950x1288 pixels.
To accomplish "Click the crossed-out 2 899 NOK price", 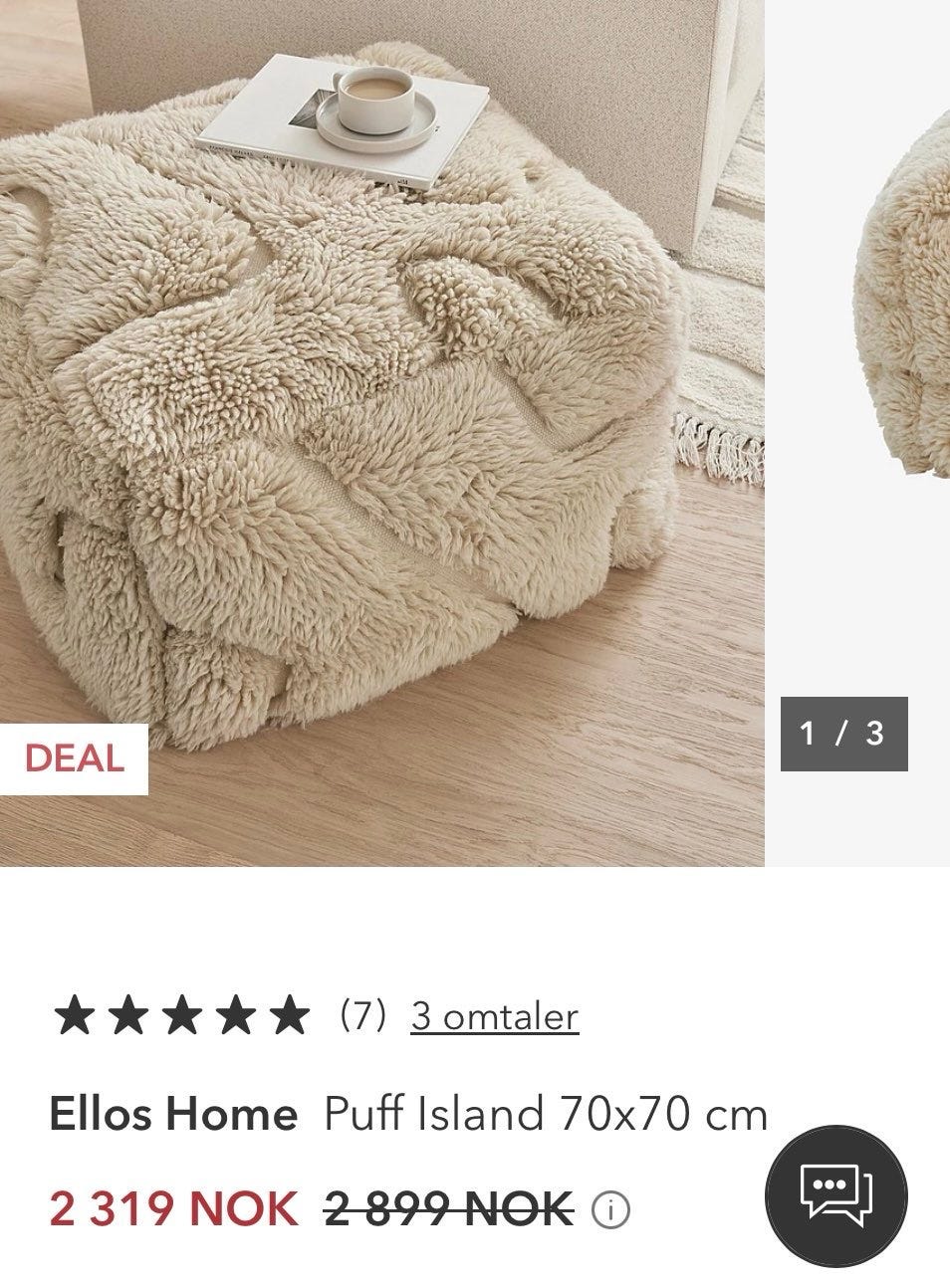I will coord(450,1209).
